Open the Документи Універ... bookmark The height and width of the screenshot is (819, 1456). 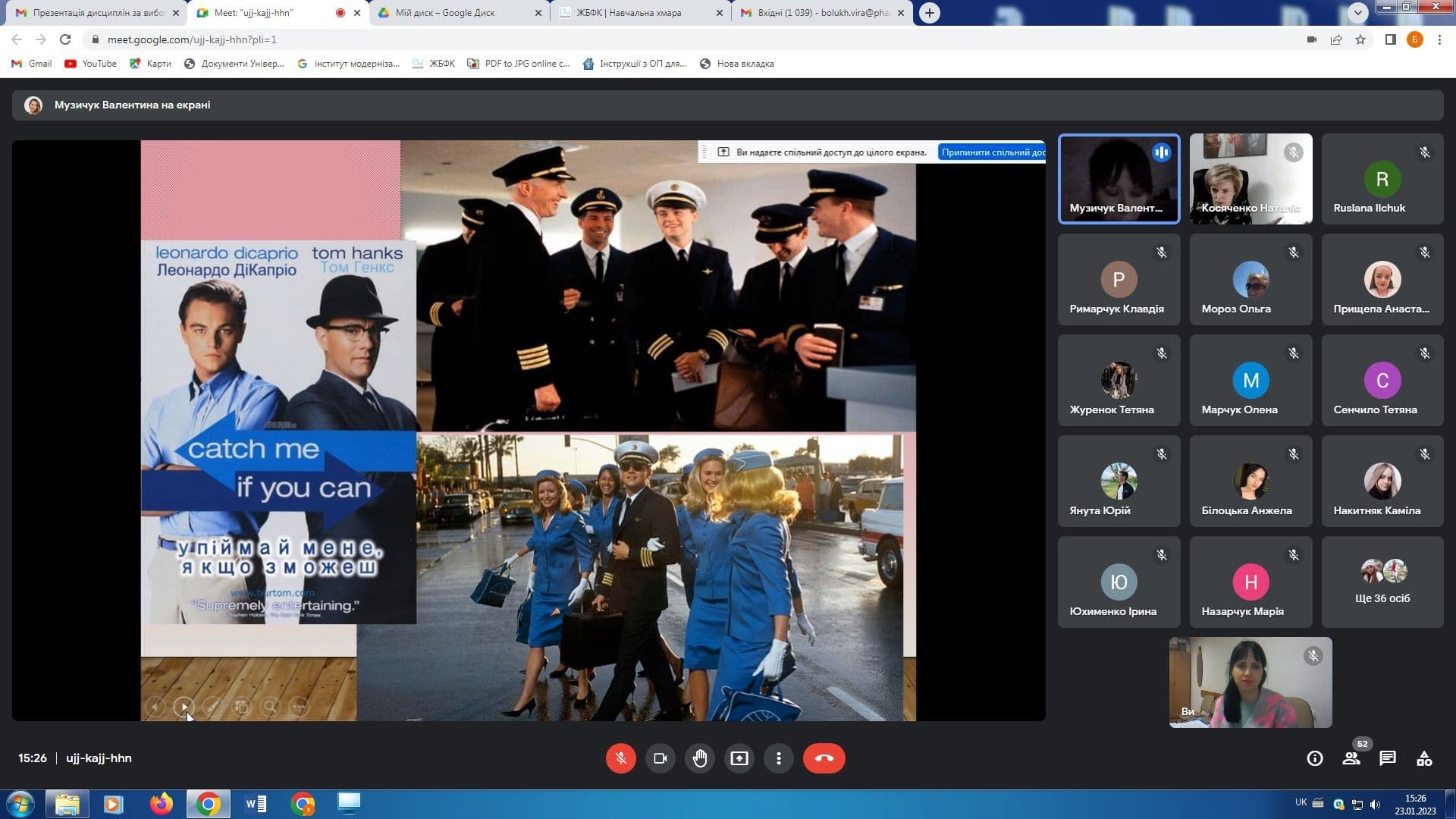(x=234, y=64)
